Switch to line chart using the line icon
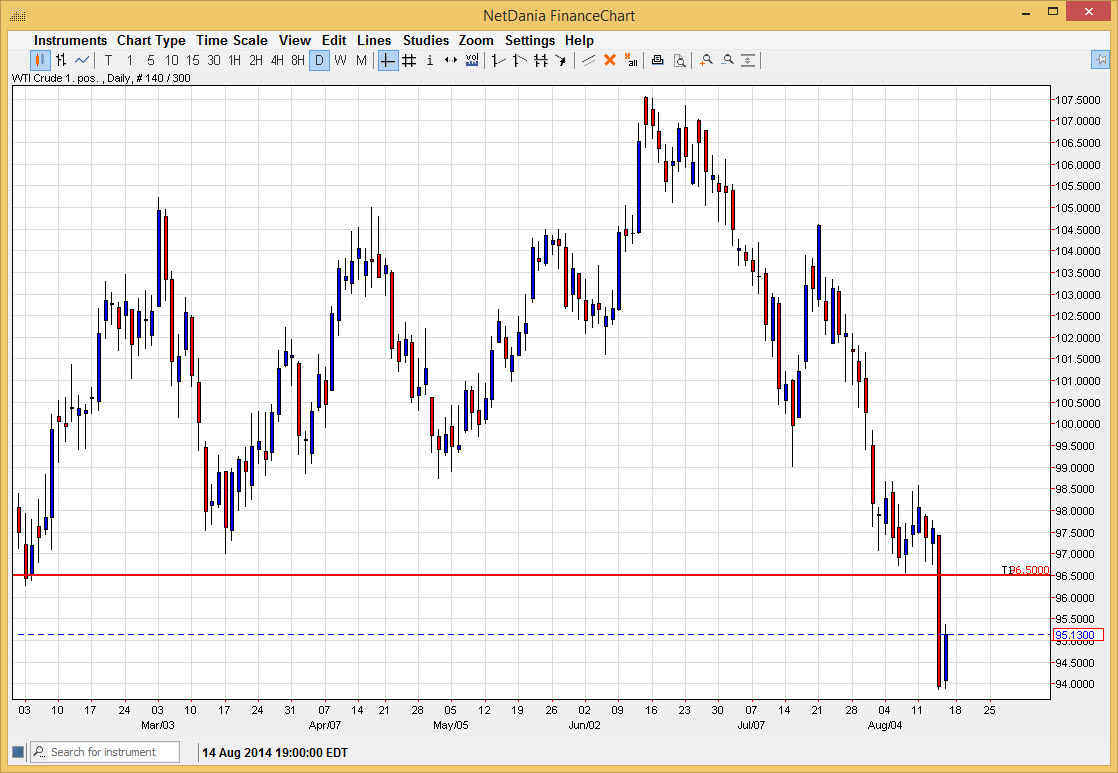The width and height of the screenshot is (1118, 773). tap(82, 60)
